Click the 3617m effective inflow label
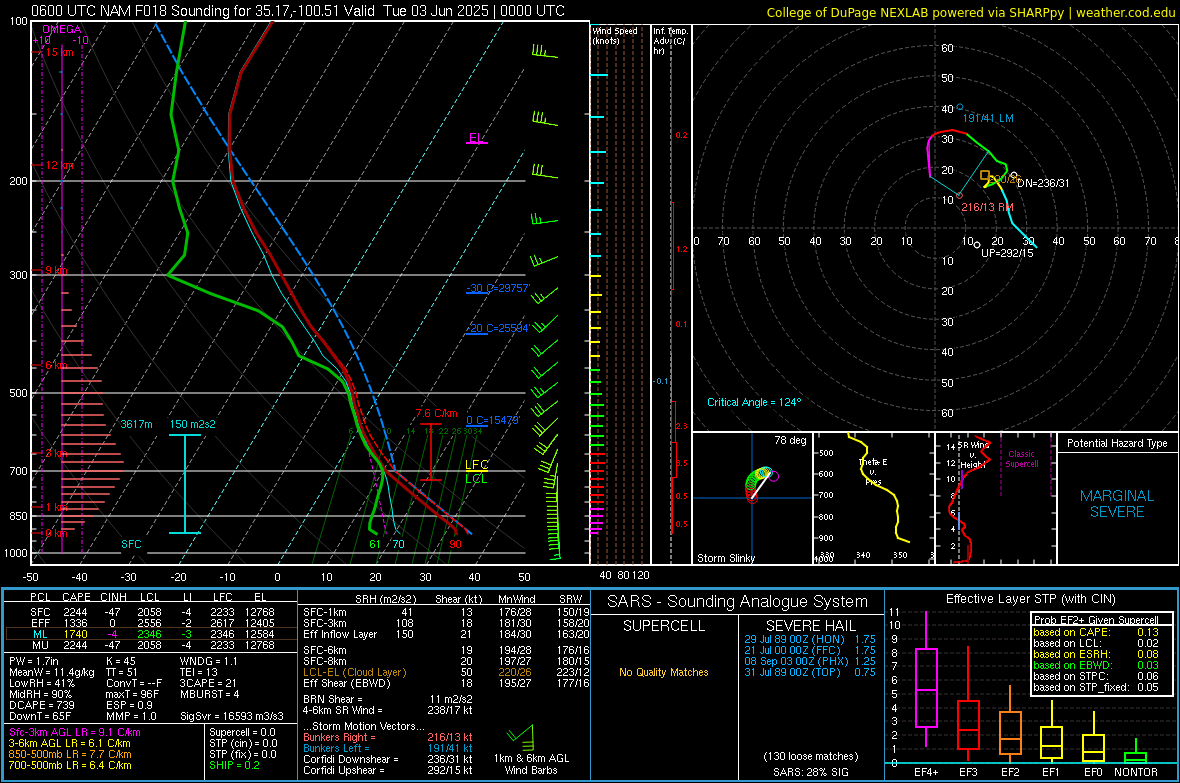Screen dimensions: 1180x783 [x=136, y=424]
